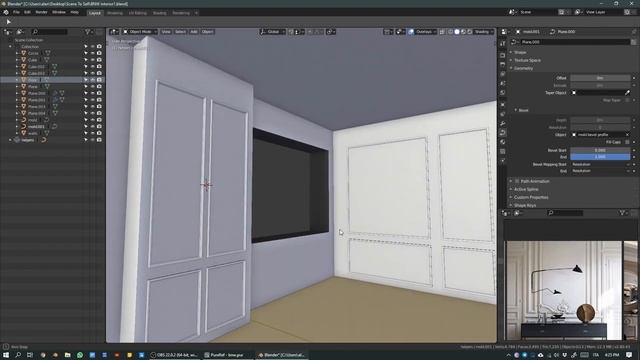640x360 pixels.
Task: Toggle selectable arrow for helpers collection
Action: click(x=86, y=140)
